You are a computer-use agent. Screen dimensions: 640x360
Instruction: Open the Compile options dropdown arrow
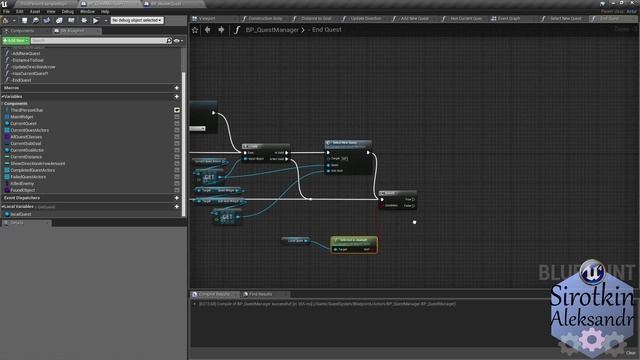pyautogui.click(x=14, y=20)
